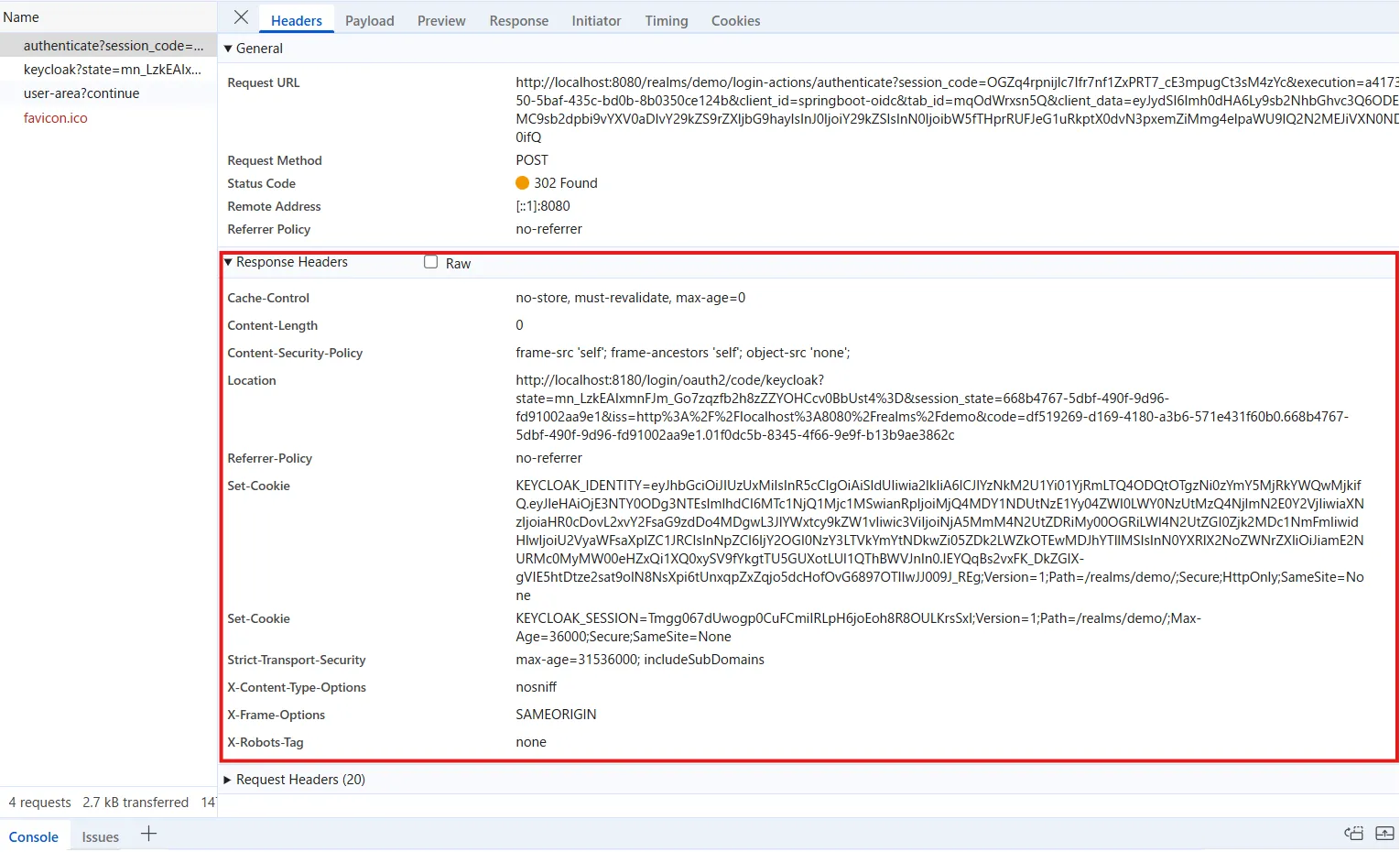Image resolution: width=1400 pixels, height=852 pixels.
Task: Collapse the Response Headers section
Action: pyautogui.click(x=229, y=262)
